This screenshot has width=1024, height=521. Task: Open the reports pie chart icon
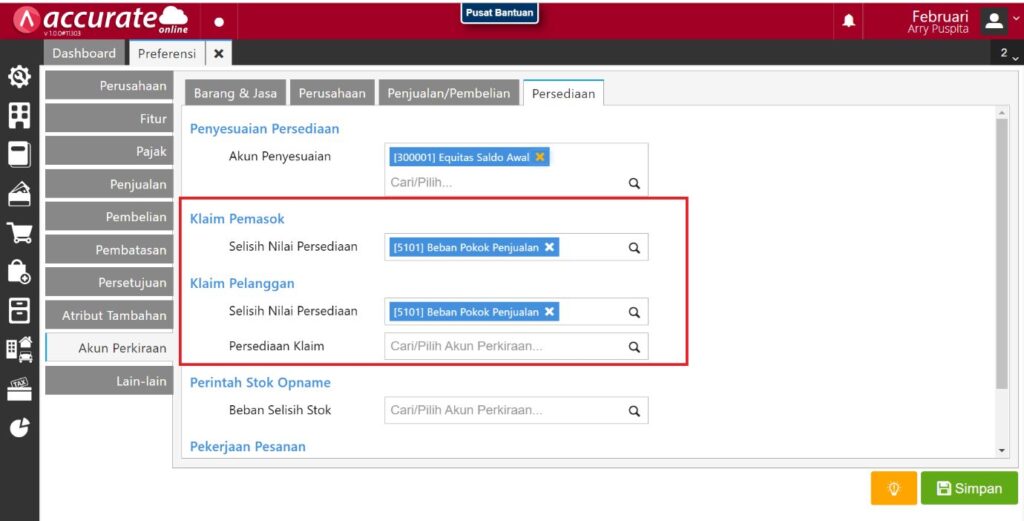click(x=19, y=428)
